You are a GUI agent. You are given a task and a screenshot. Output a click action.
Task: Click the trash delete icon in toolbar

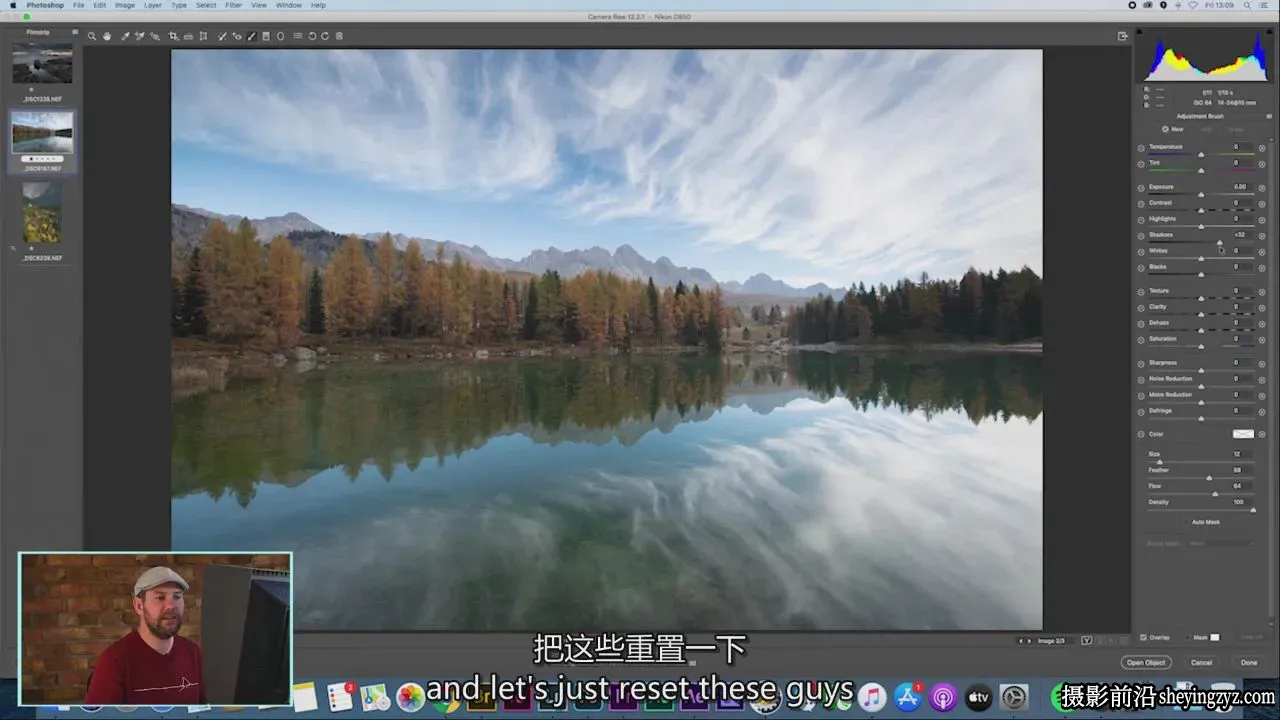tap(339, 36)
